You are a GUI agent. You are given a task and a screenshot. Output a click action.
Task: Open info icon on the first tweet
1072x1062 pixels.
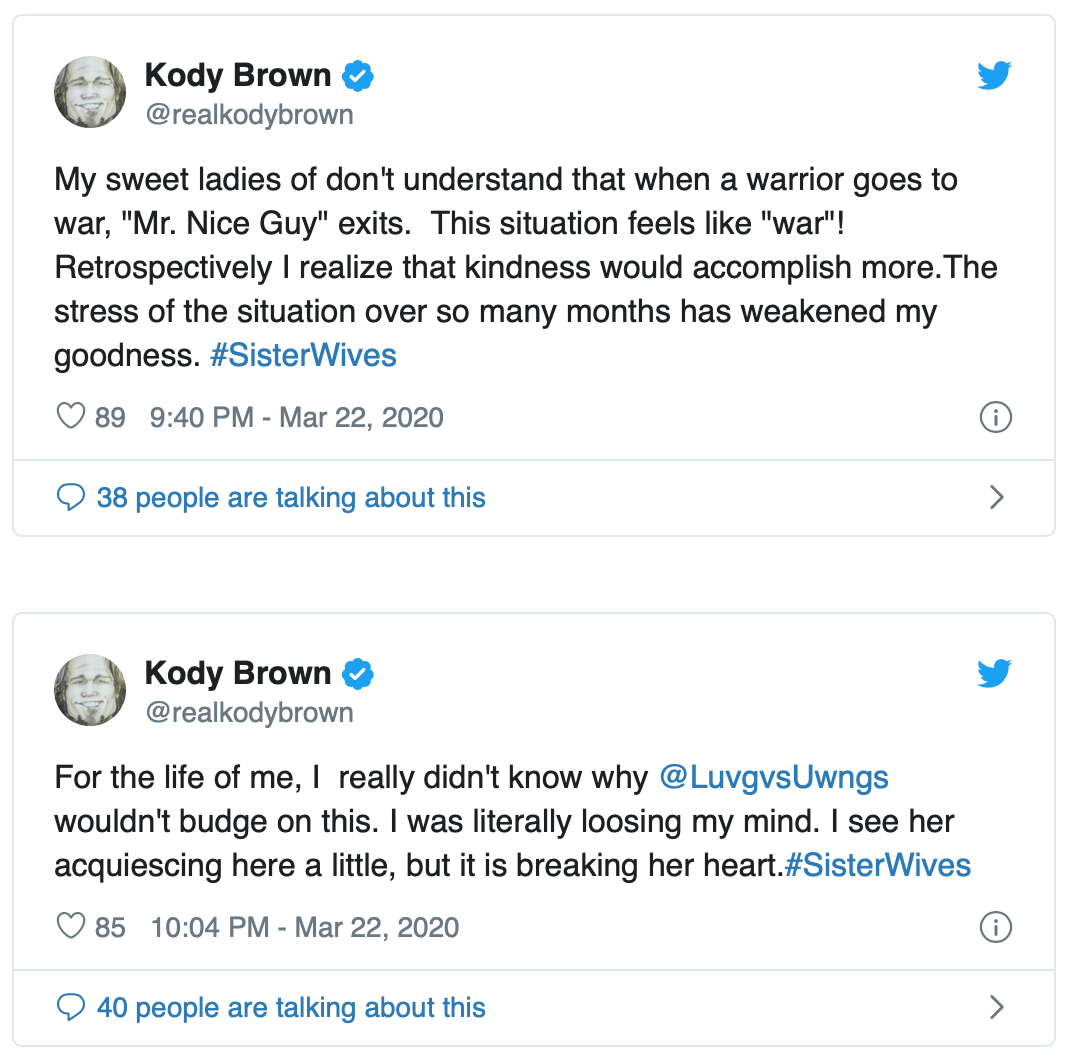[995, 417]
